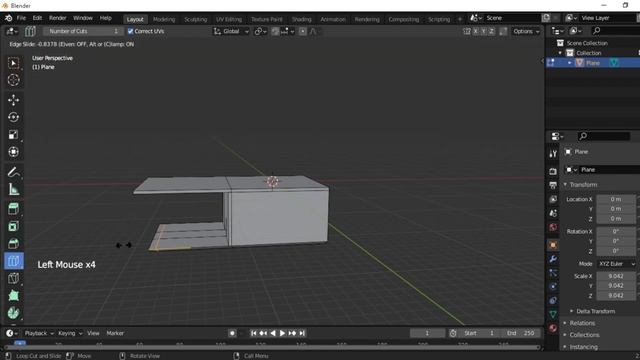This screenshot has height=360, width=640.
Task: Open the Scene properties tab
Action: click(x=553, y=213)
